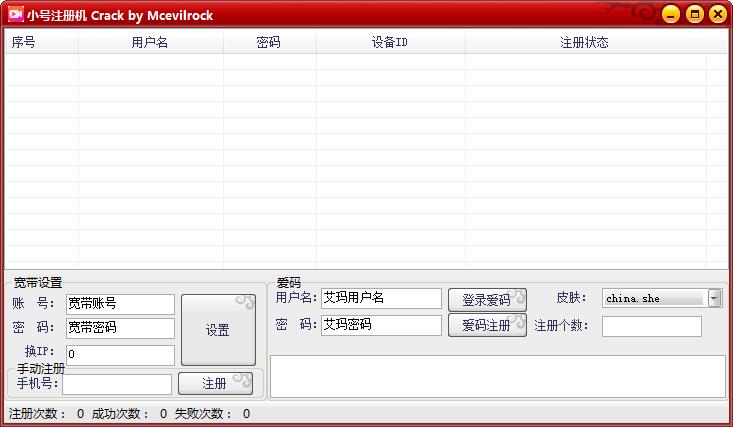Viewport: 733px width, 427px height.
Task: Click the 换IP input field
Action: [120, 354]
